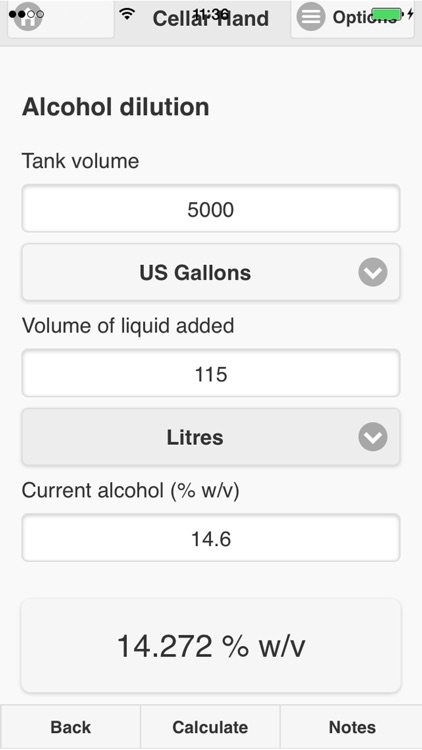Tap the Wi-Fi status icon
The height and width of the screenshot is (750, 422).
coord(127,14)
